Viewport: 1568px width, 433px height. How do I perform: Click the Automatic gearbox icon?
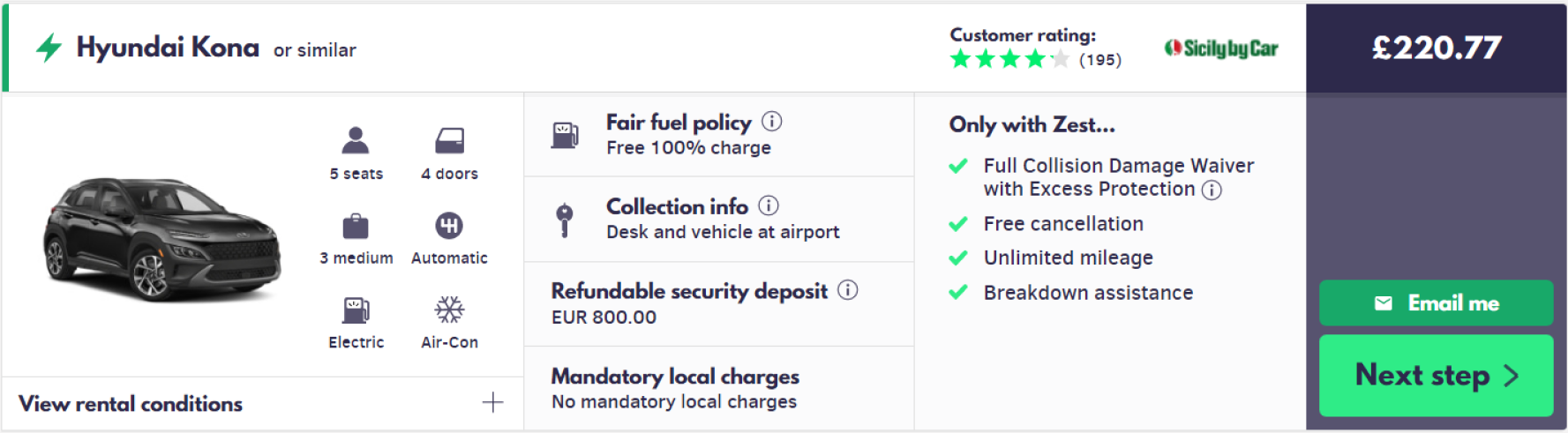tap(449, 225)
